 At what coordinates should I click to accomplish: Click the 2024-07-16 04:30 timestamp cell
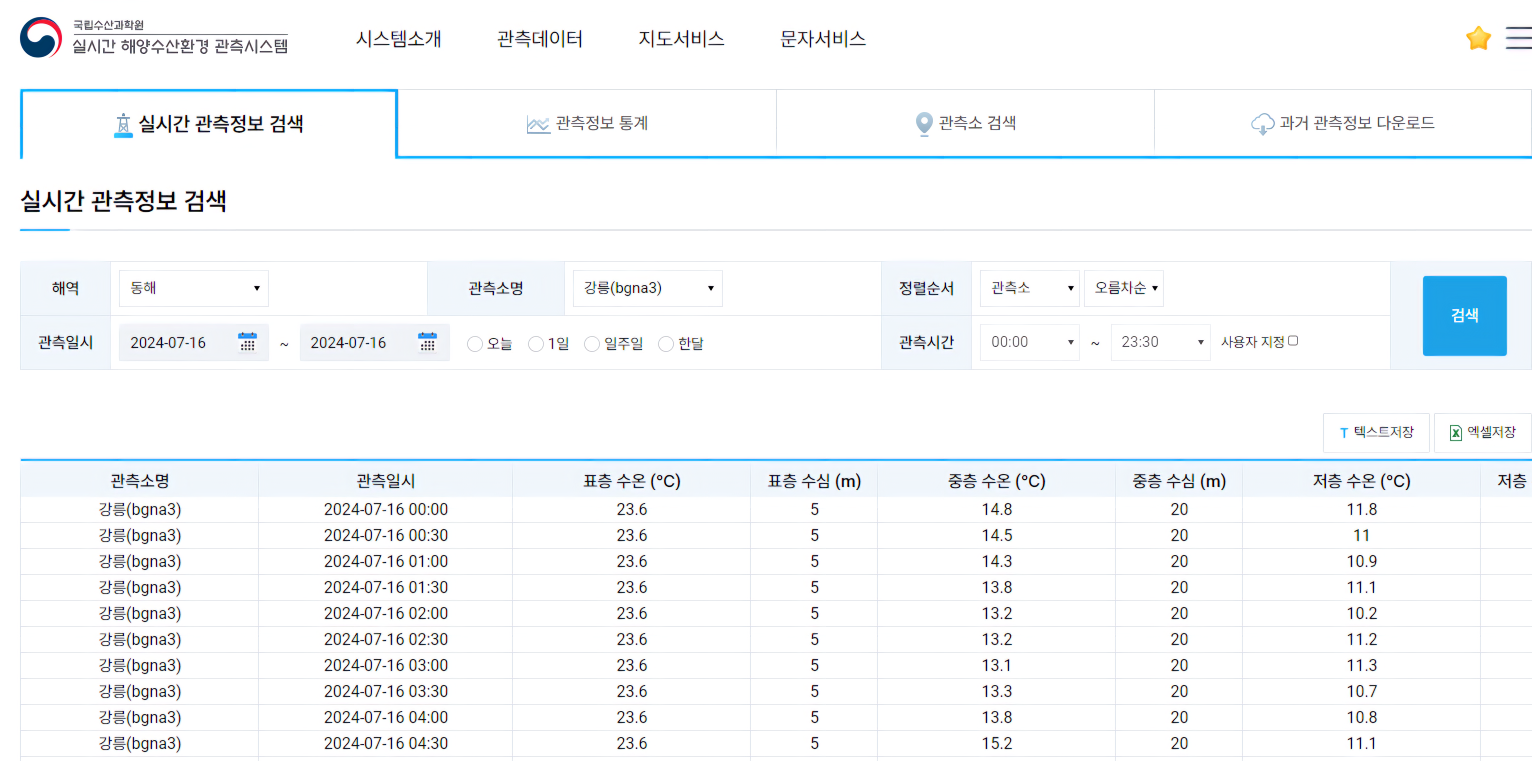point(386,744)
